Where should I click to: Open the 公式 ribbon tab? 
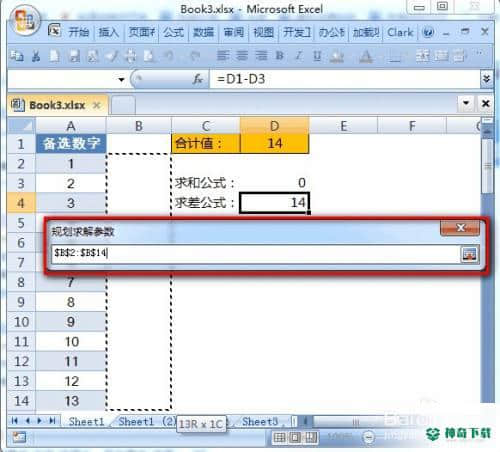pyautogui.click(x=173, y=32)
